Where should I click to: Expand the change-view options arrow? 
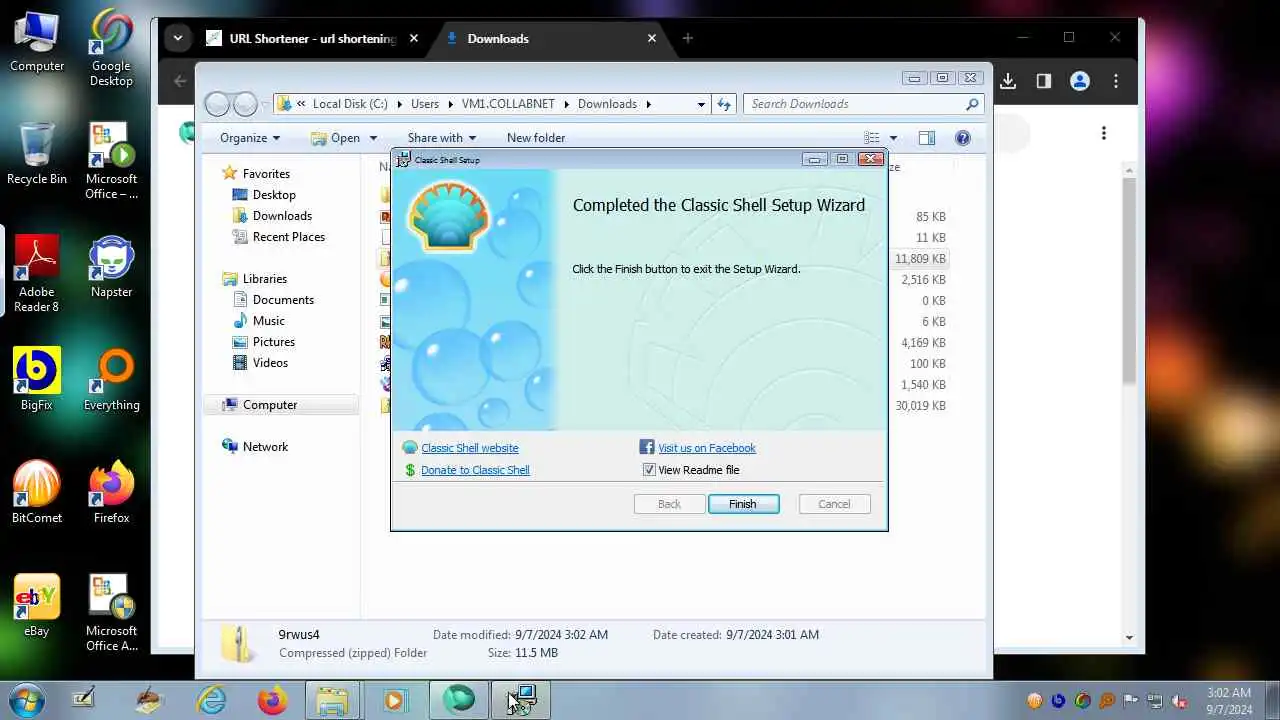pos(893,138)
